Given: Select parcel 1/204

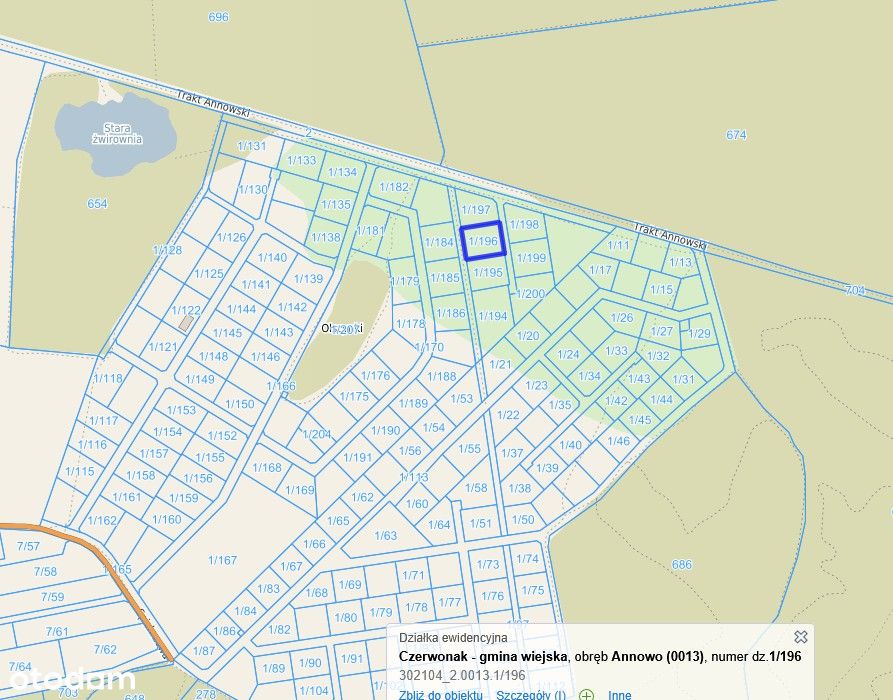Looking at the screenshot, I should coord(317,434).
